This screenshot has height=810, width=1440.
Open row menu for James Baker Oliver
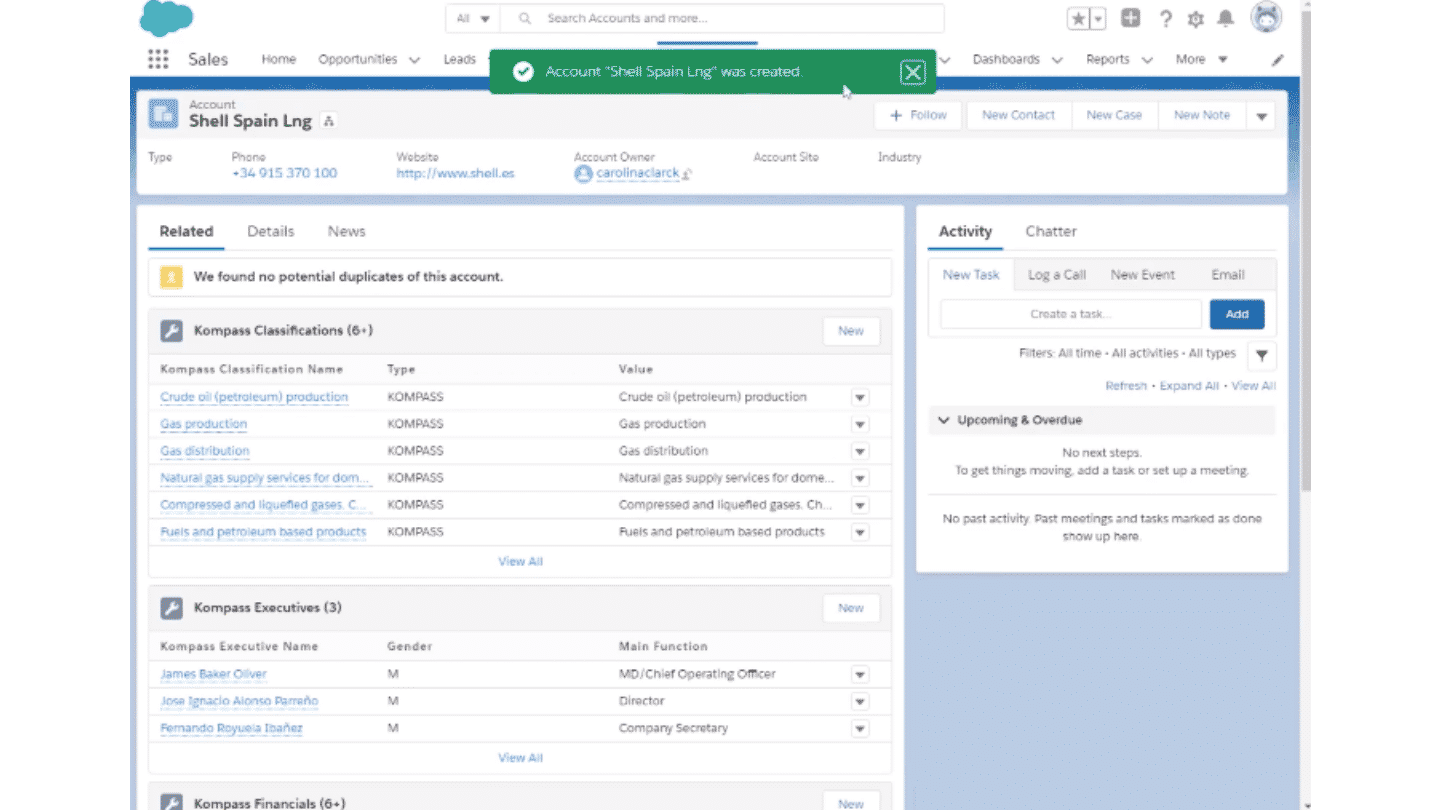859,675
